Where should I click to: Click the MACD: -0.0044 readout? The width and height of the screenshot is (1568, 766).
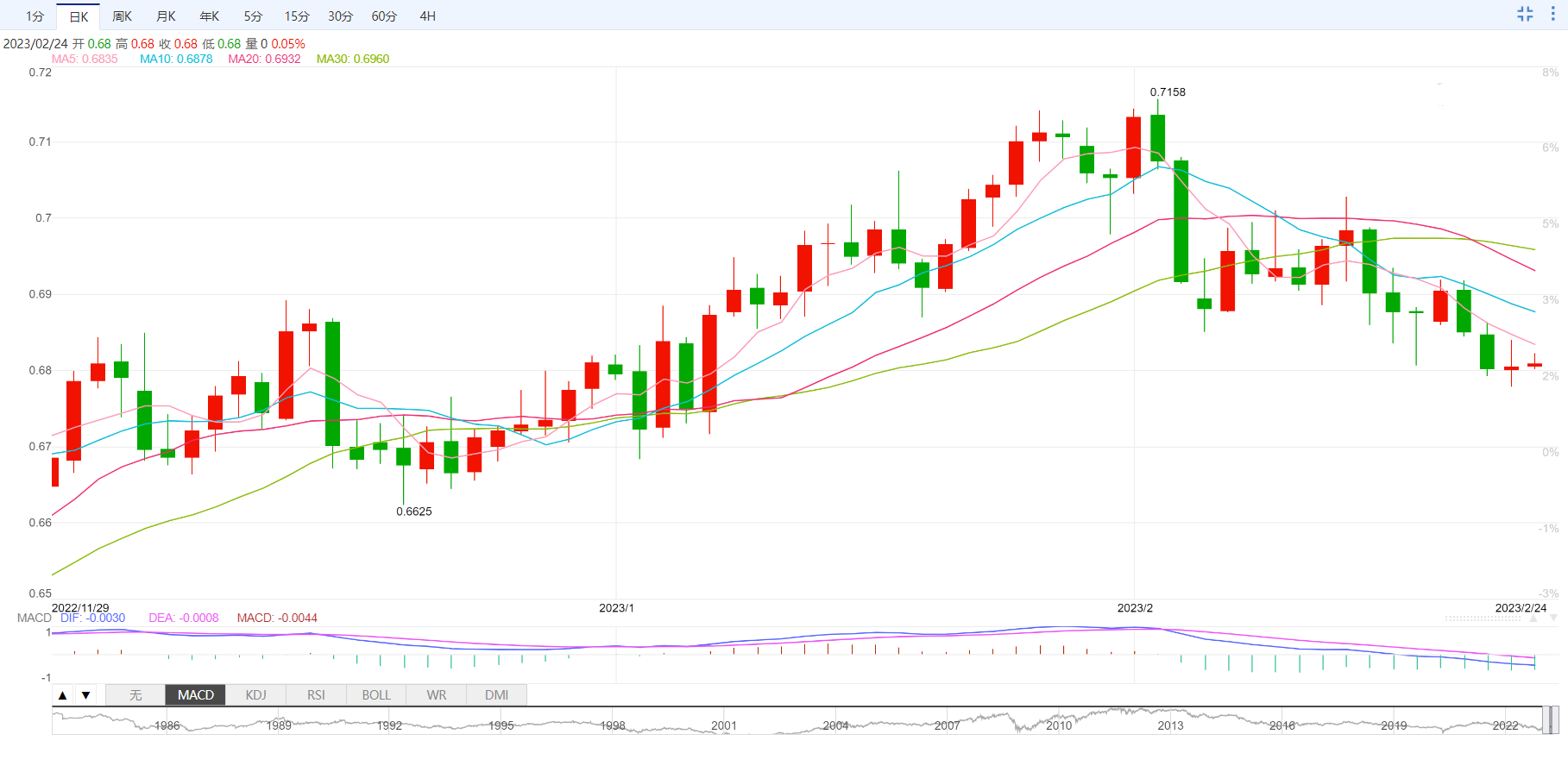[x=277, y=618]
